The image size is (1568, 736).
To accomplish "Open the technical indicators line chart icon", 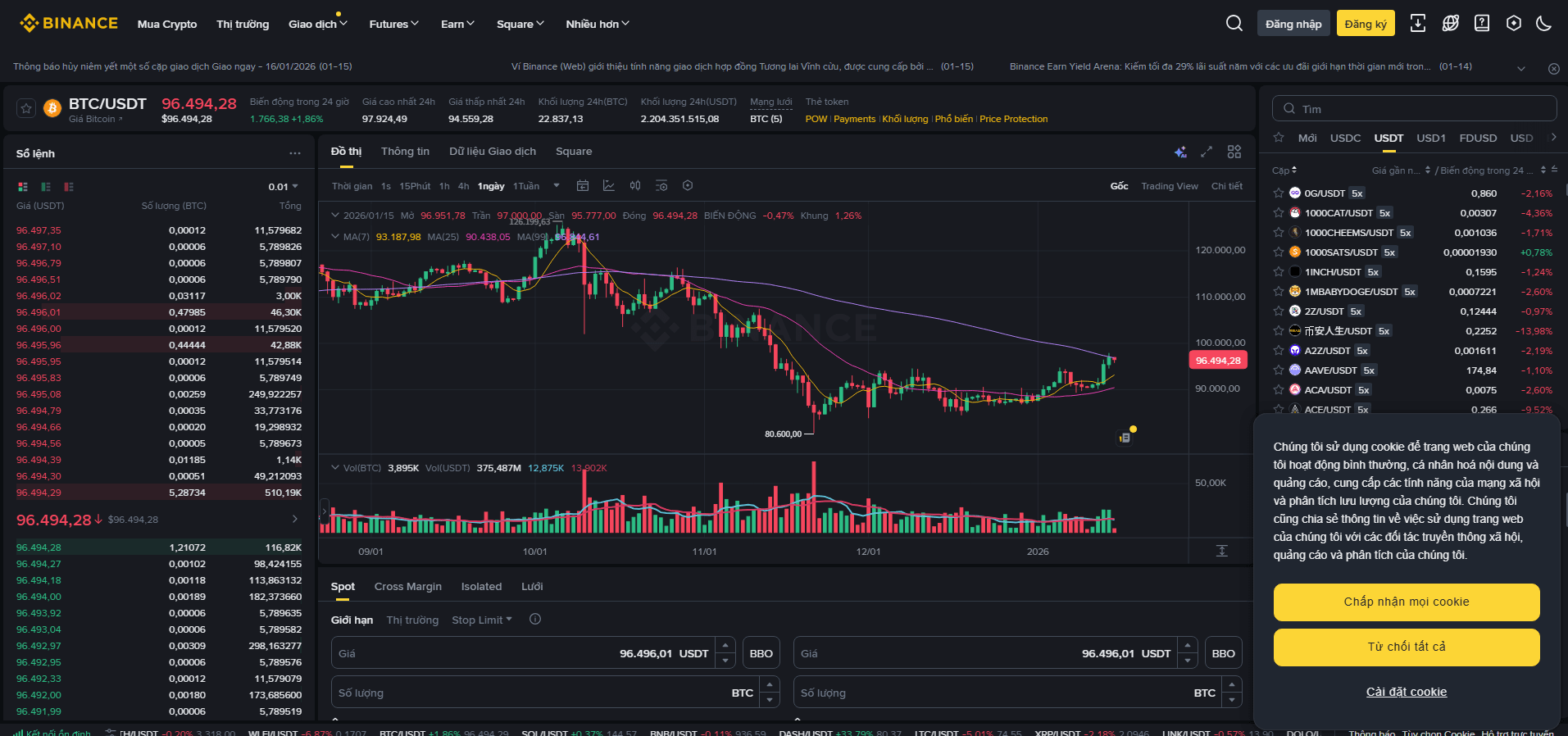I will 609,186.
